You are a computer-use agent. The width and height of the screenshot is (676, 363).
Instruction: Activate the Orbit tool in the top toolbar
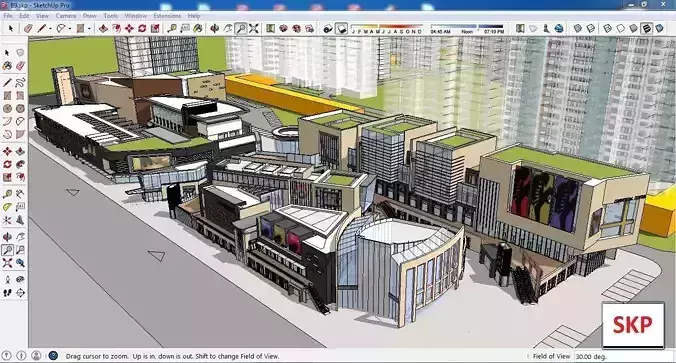pyautogui.click(x=214, y=28)
